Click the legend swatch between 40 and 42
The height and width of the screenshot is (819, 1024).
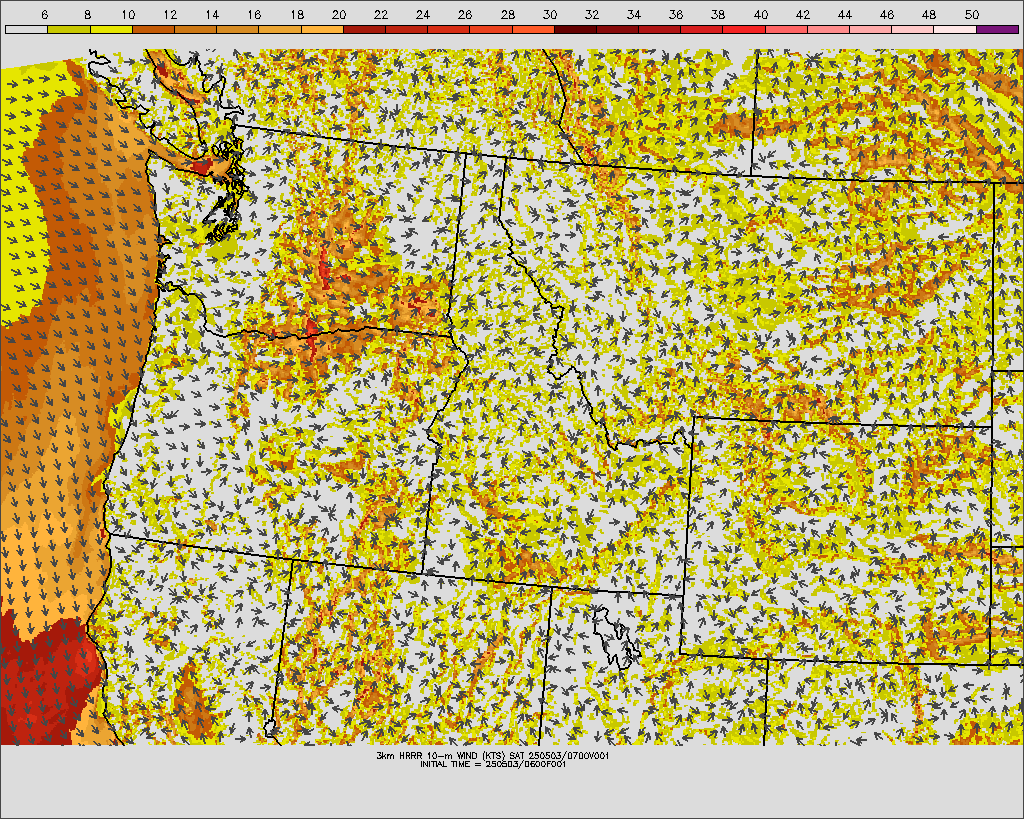coord(786,29)
